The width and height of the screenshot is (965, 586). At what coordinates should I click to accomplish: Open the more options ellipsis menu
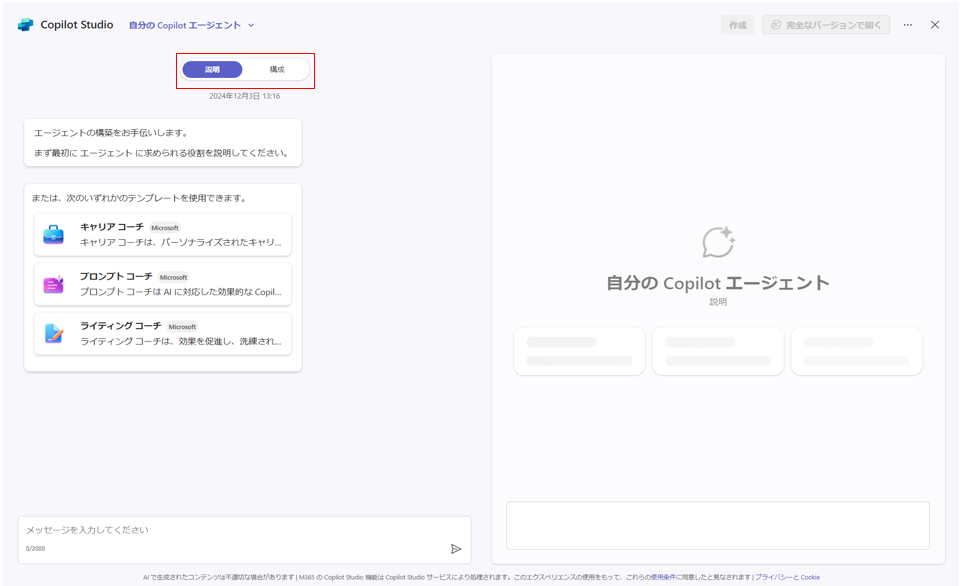point(908,25)
